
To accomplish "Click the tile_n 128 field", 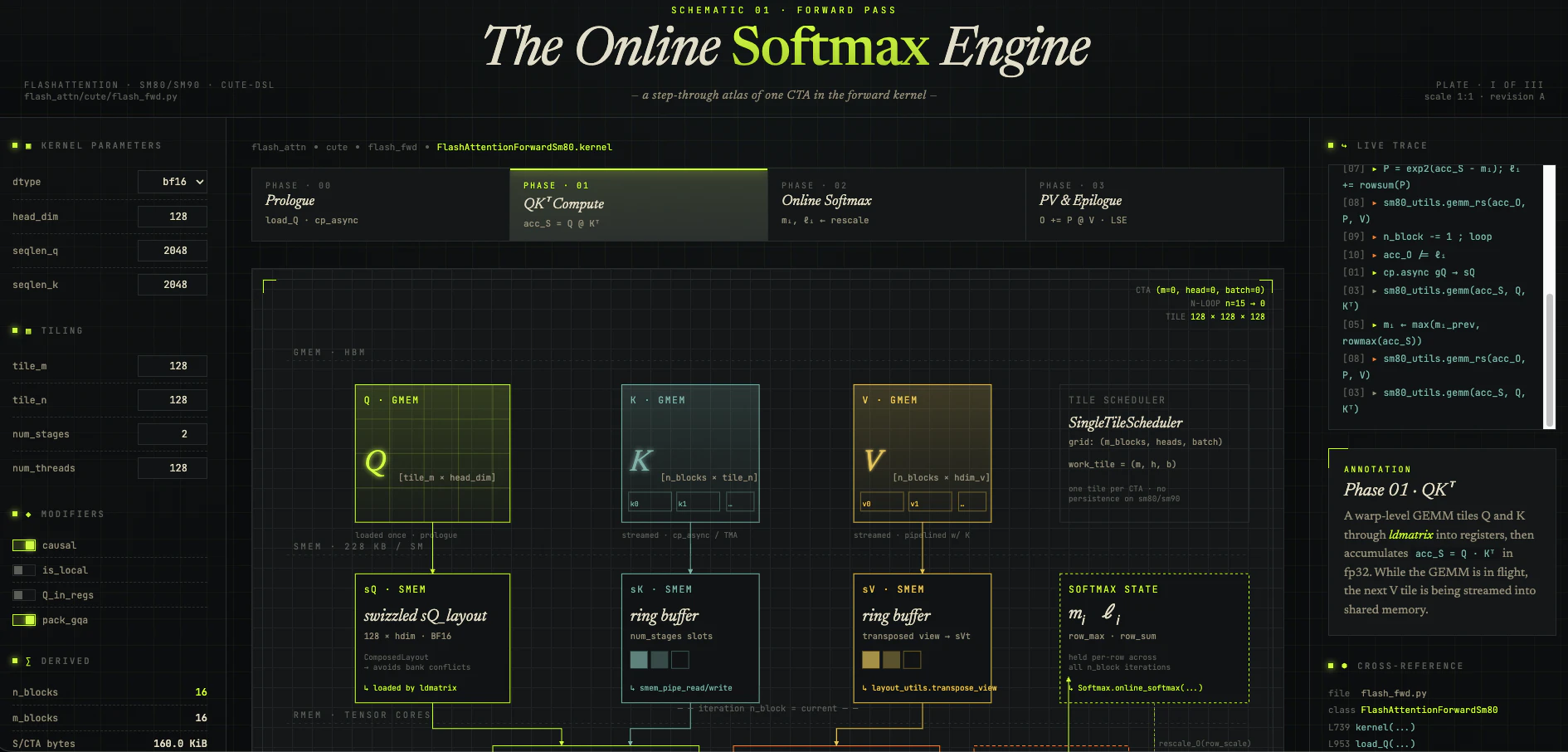I will click(x=173, y=400).
